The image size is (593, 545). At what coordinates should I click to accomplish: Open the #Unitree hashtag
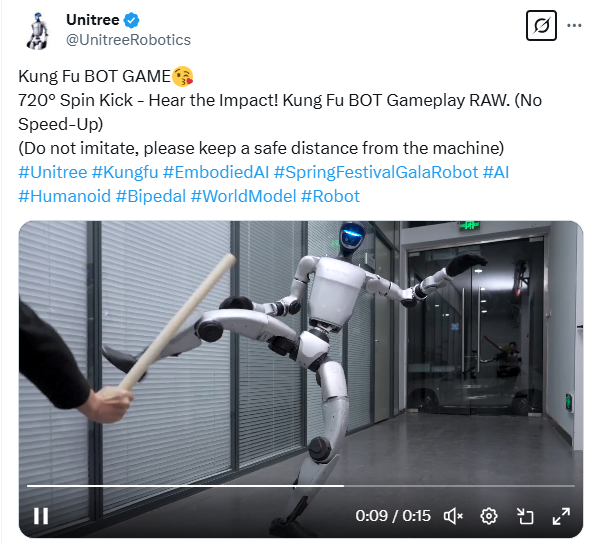(x=53, y=172)
